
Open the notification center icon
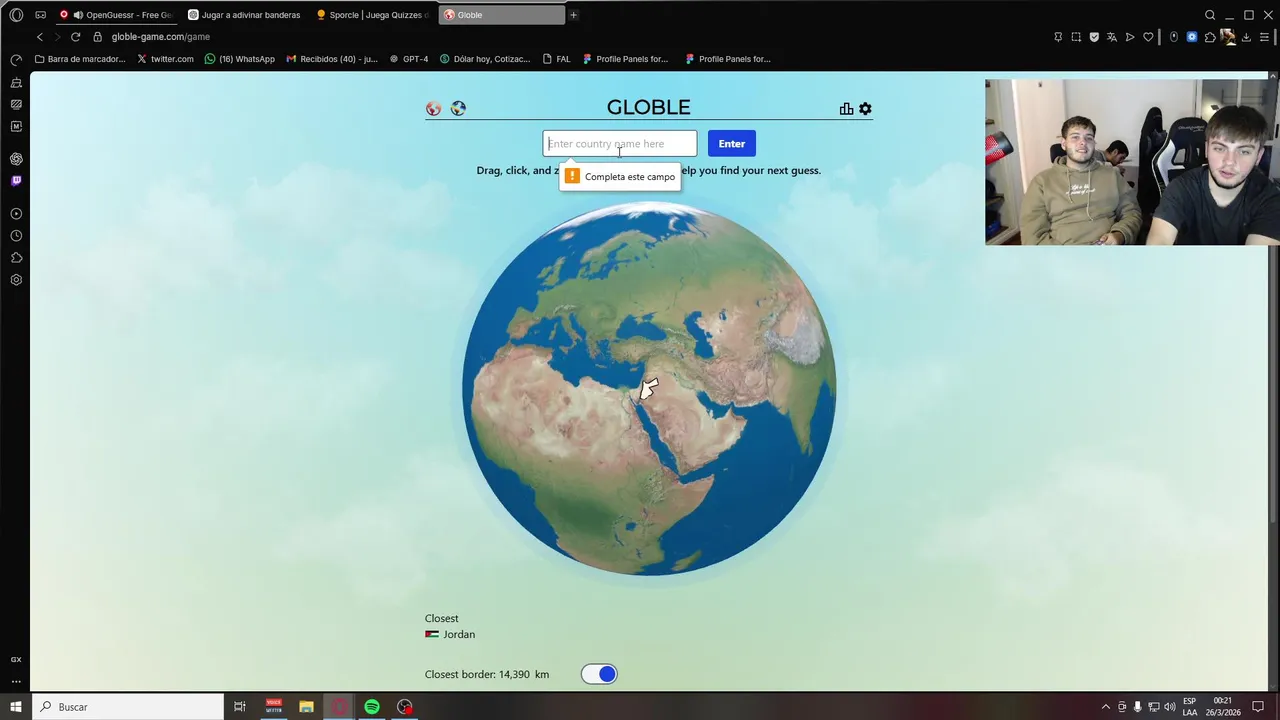1258,707
